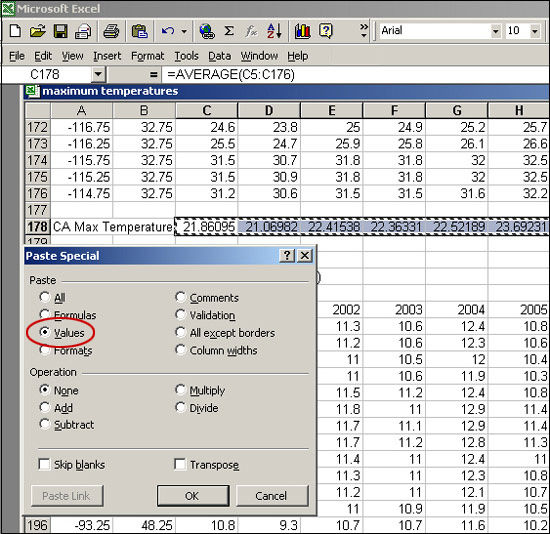Enable the Transpose checkbox
The height and width of the screenshot is (534, 550).
point(180,464)
